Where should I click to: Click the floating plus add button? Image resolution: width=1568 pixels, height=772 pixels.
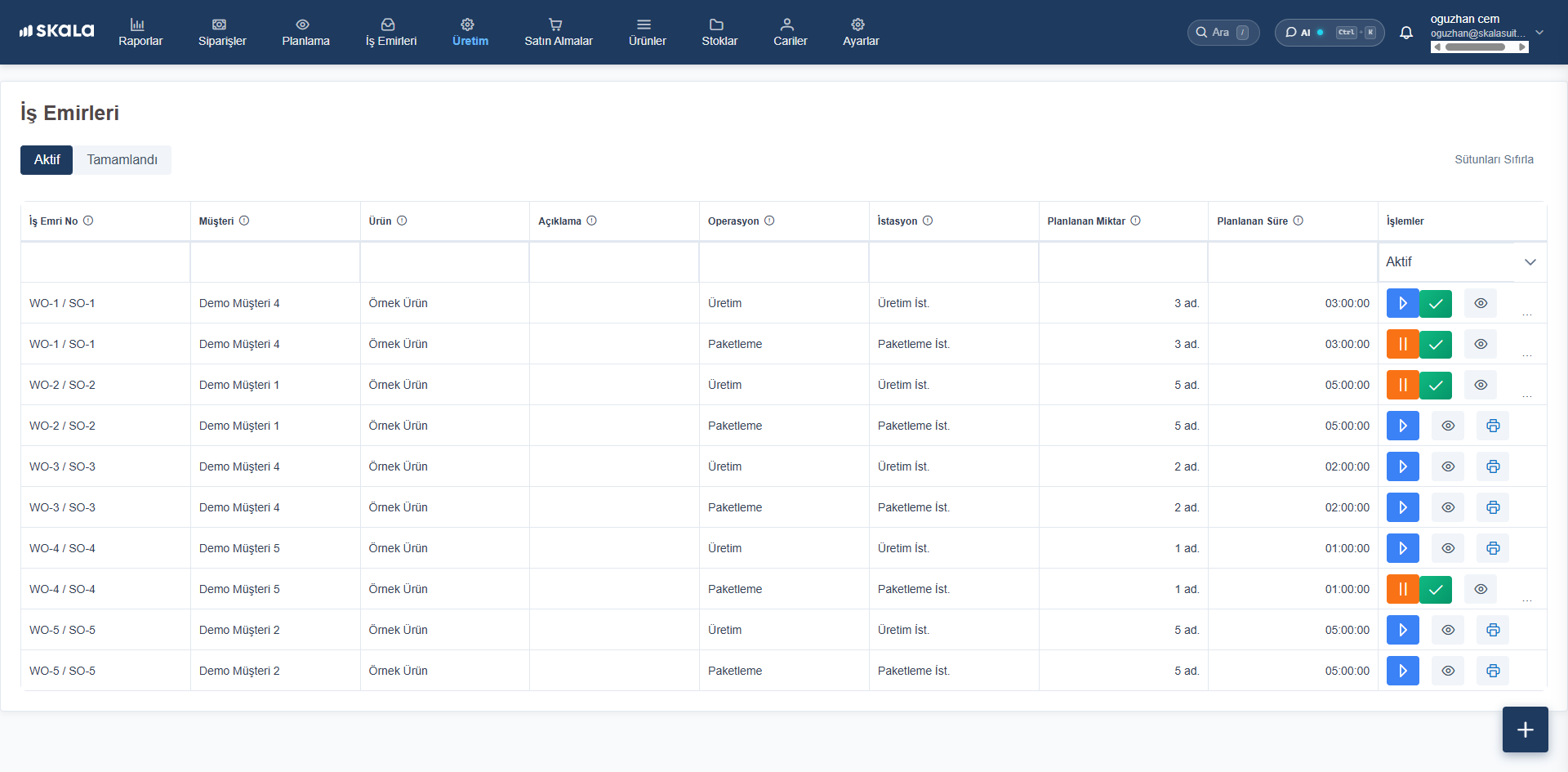click(1525, 730)
